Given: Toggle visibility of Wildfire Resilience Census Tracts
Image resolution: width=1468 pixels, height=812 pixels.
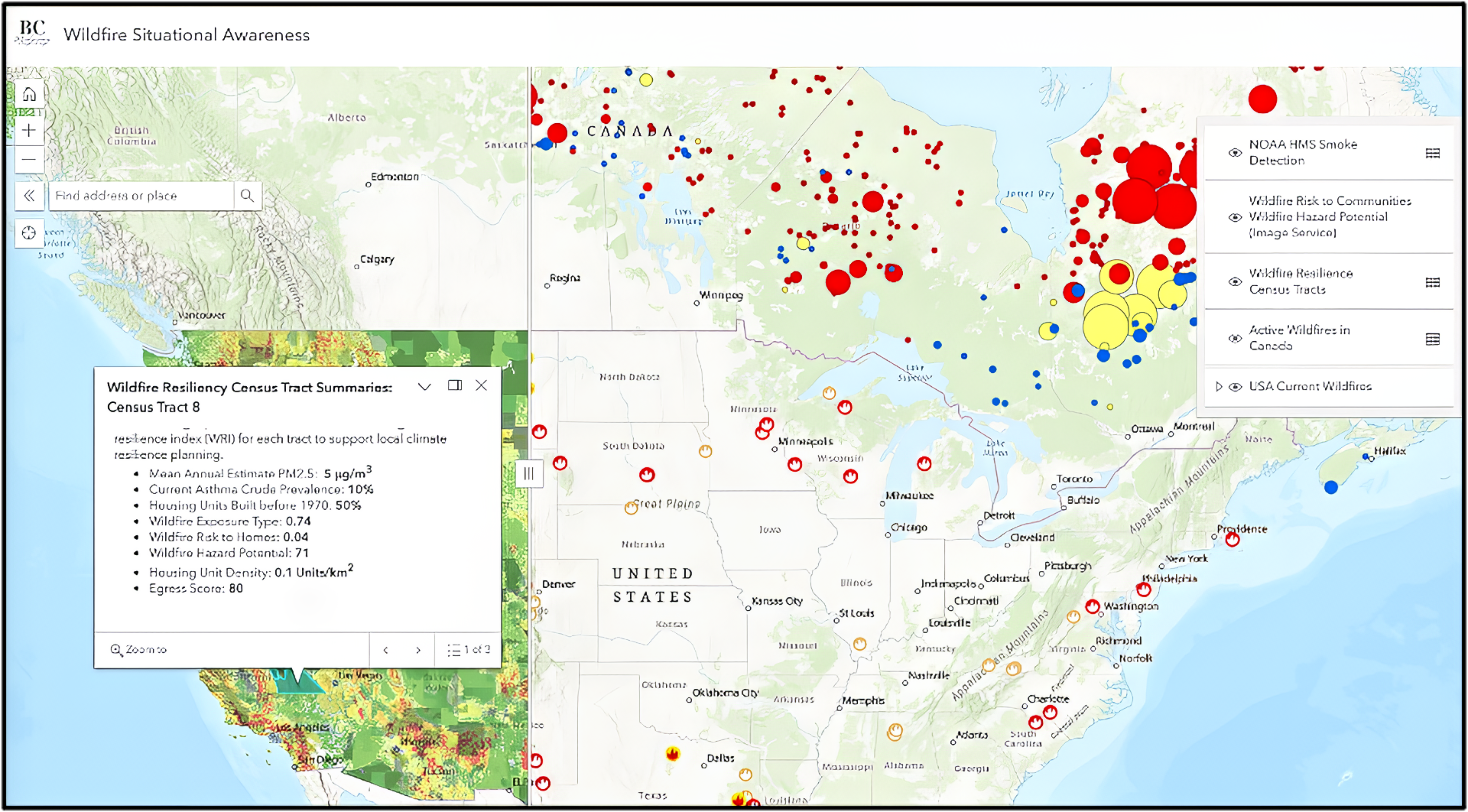Looking at the screenshot, I should click(x=1234, y=282).
